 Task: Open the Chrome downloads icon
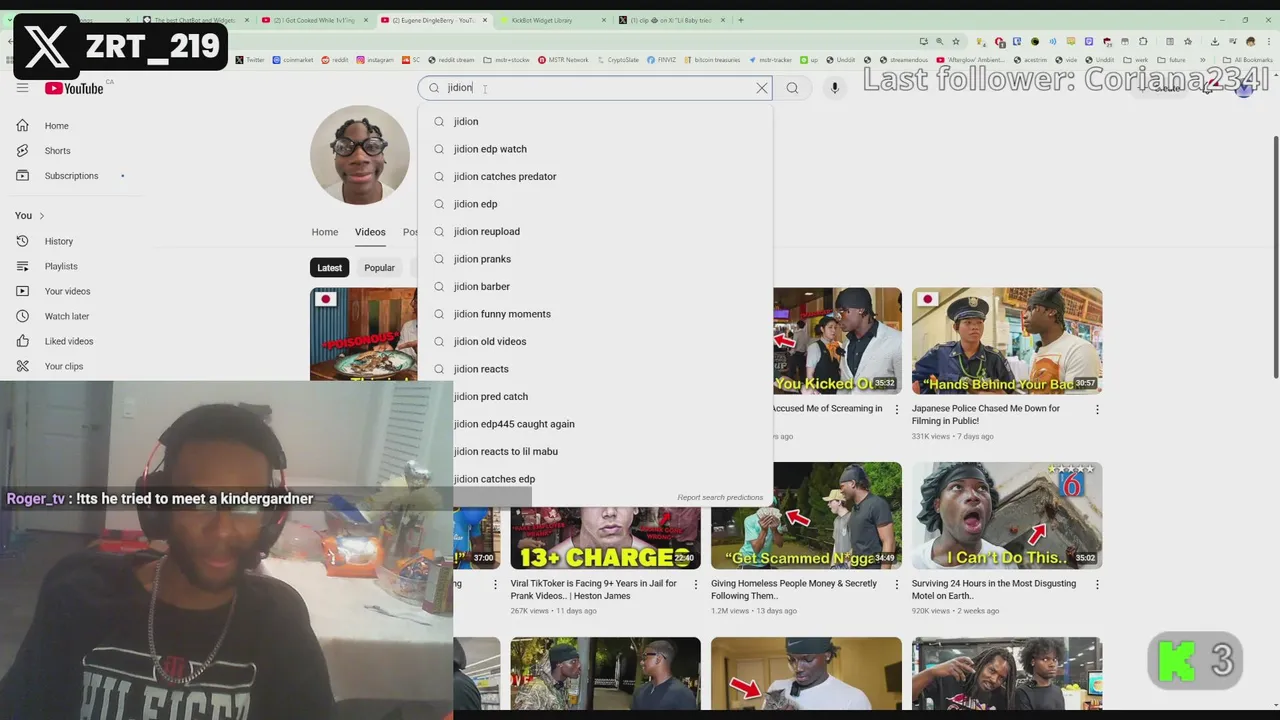tap(1214, 41)
